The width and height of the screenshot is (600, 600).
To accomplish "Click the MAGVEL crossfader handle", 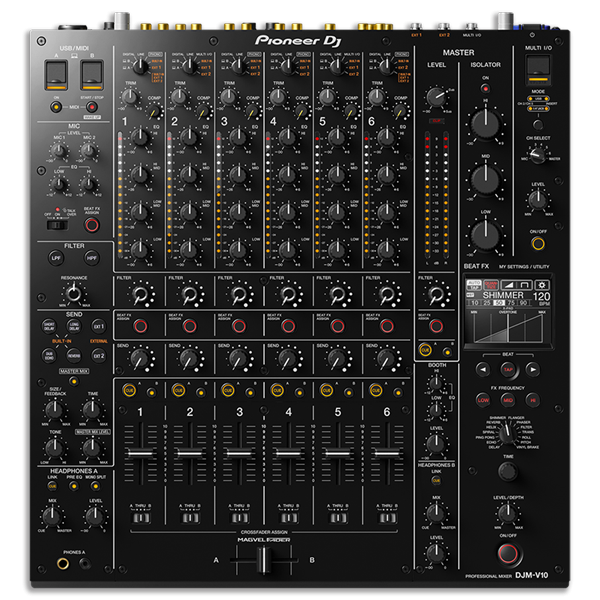I will pos(264,559).
